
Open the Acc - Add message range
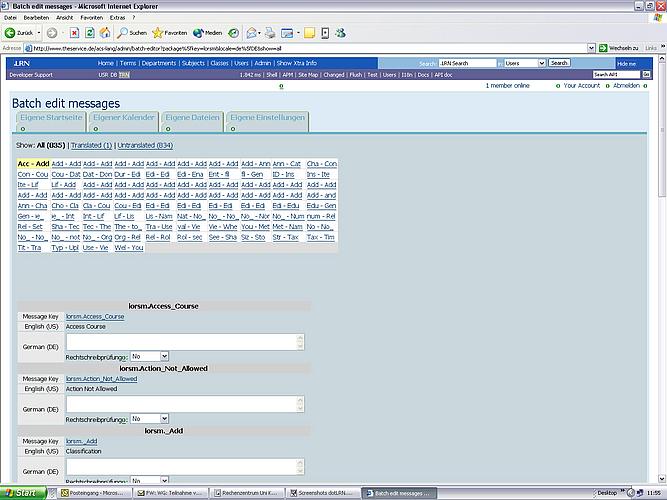click(34, 164)
